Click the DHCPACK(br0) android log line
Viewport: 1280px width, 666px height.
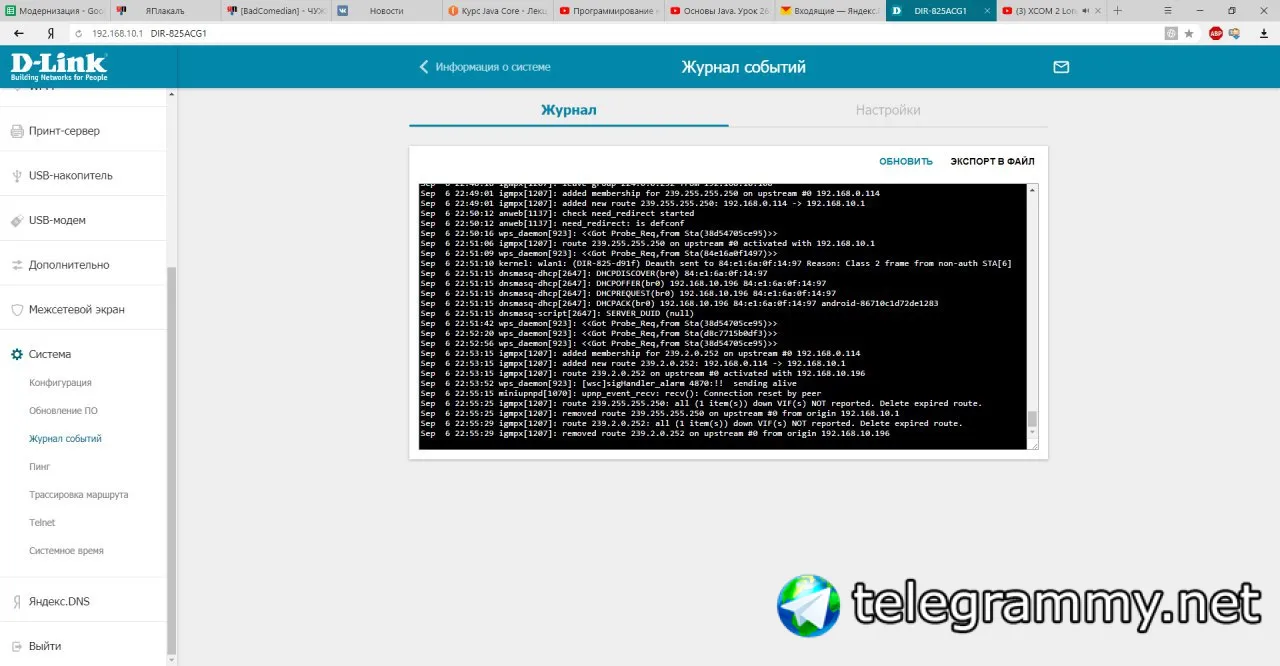point(679,303)
